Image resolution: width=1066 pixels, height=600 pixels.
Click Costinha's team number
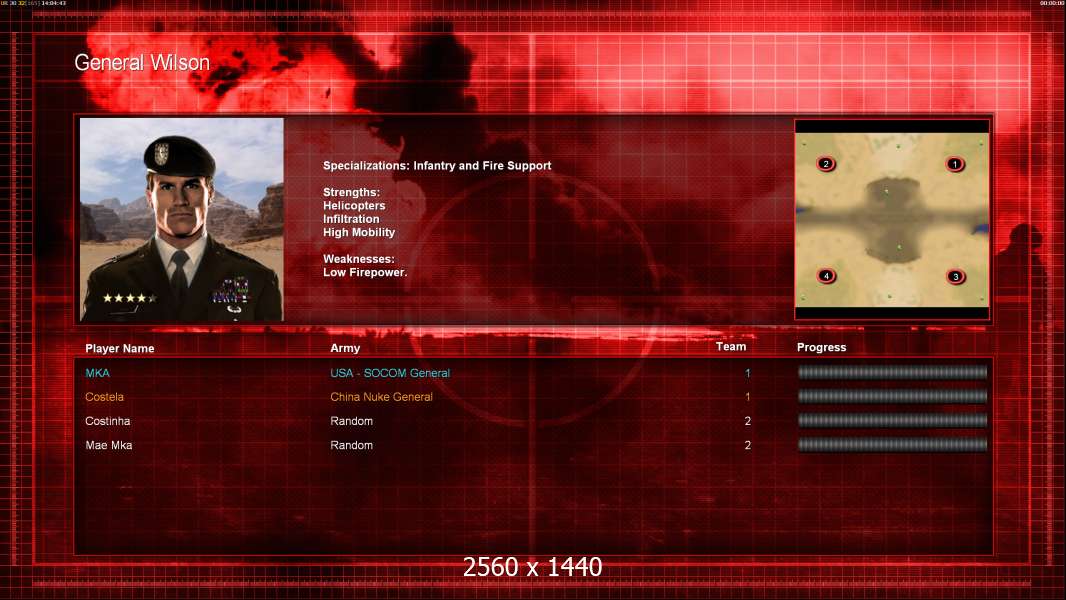(747, 421)
